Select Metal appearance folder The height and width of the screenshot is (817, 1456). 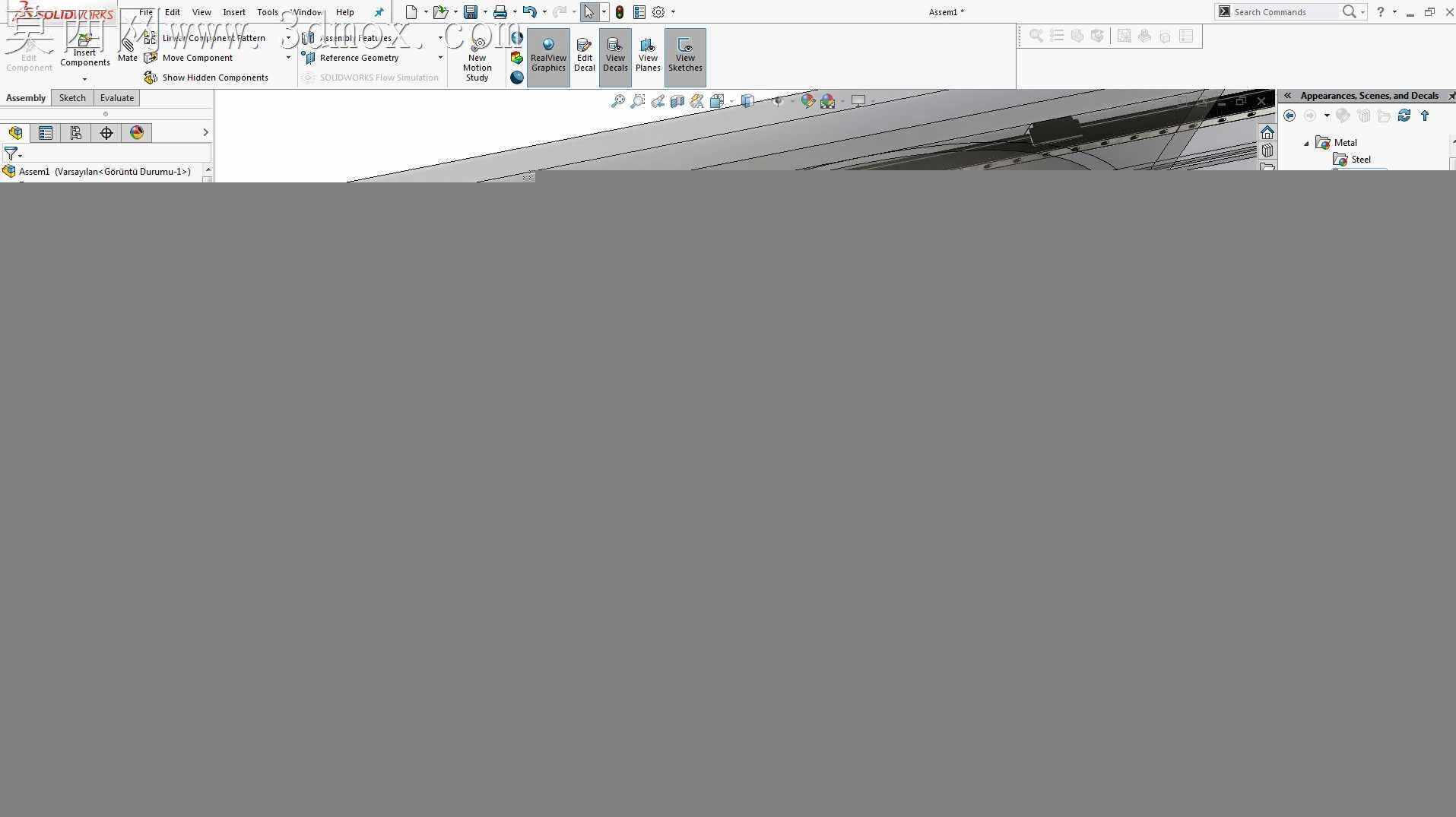click(x=1336, y=143)
